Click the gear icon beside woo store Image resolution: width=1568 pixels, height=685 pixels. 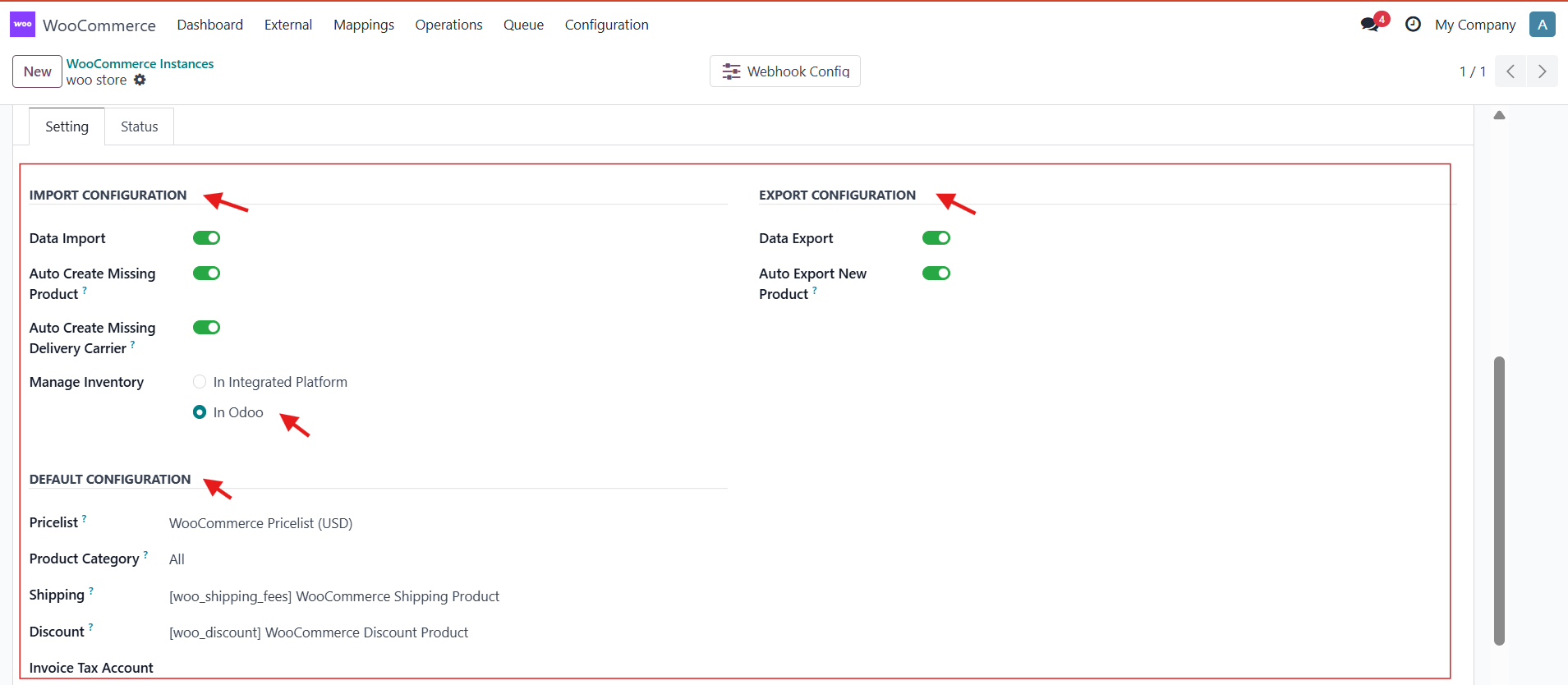(140, 80)
